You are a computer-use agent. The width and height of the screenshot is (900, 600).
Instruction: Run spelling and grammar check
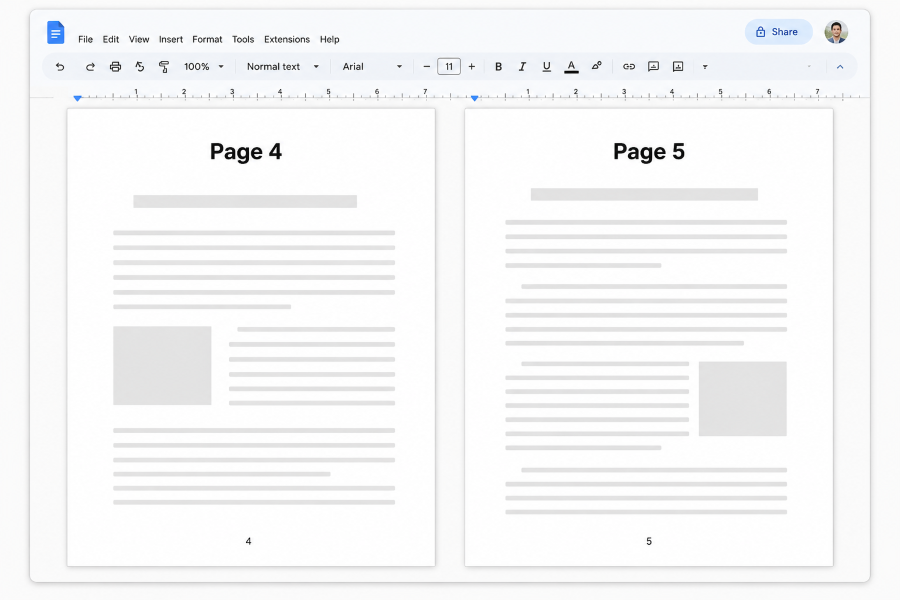[139, 67]
